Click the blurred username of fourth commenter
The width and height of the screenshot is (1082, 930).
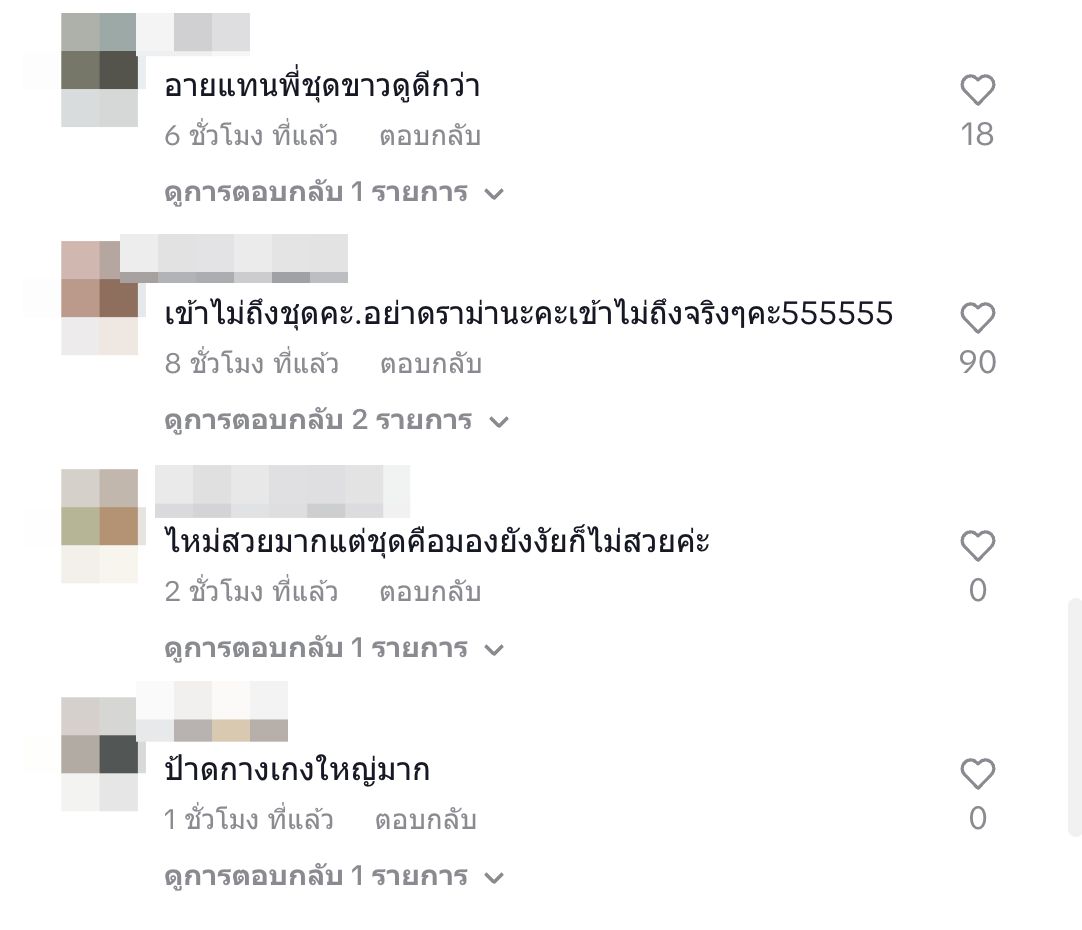pos(212,711)
